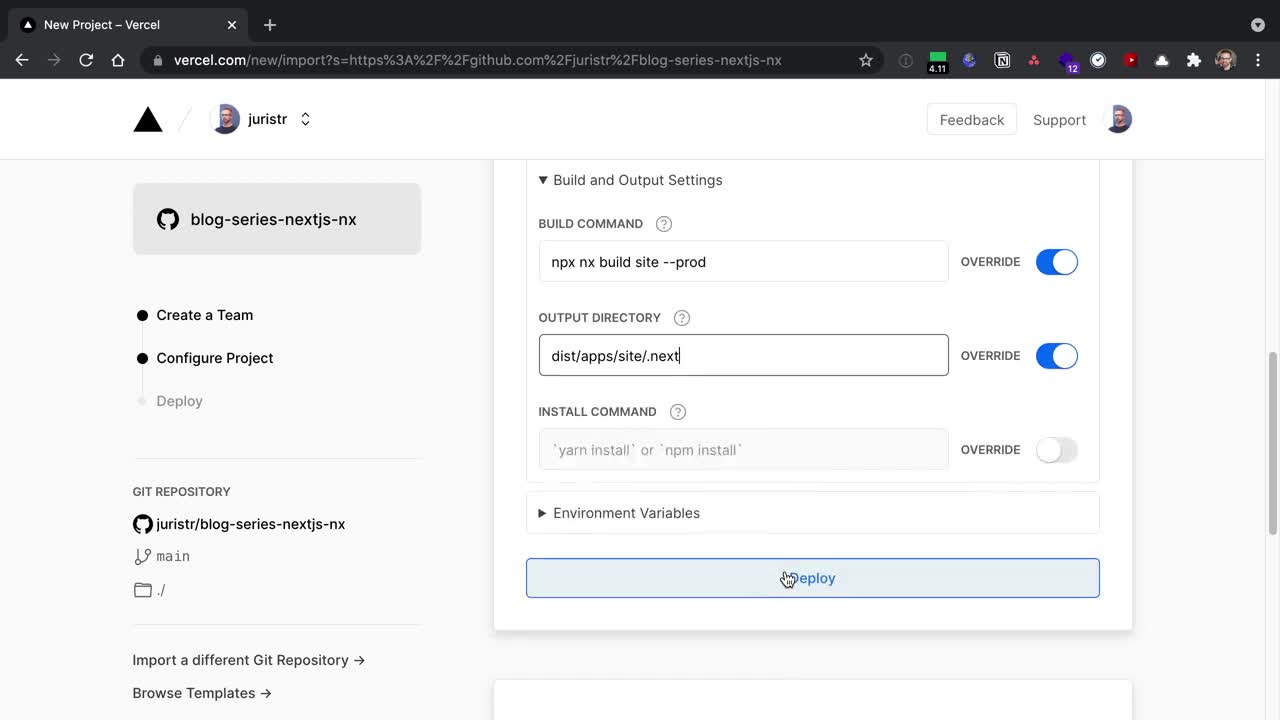1280x720 pixels.
Task: Toggle Build Command override switch
Action: (1056, 262)
